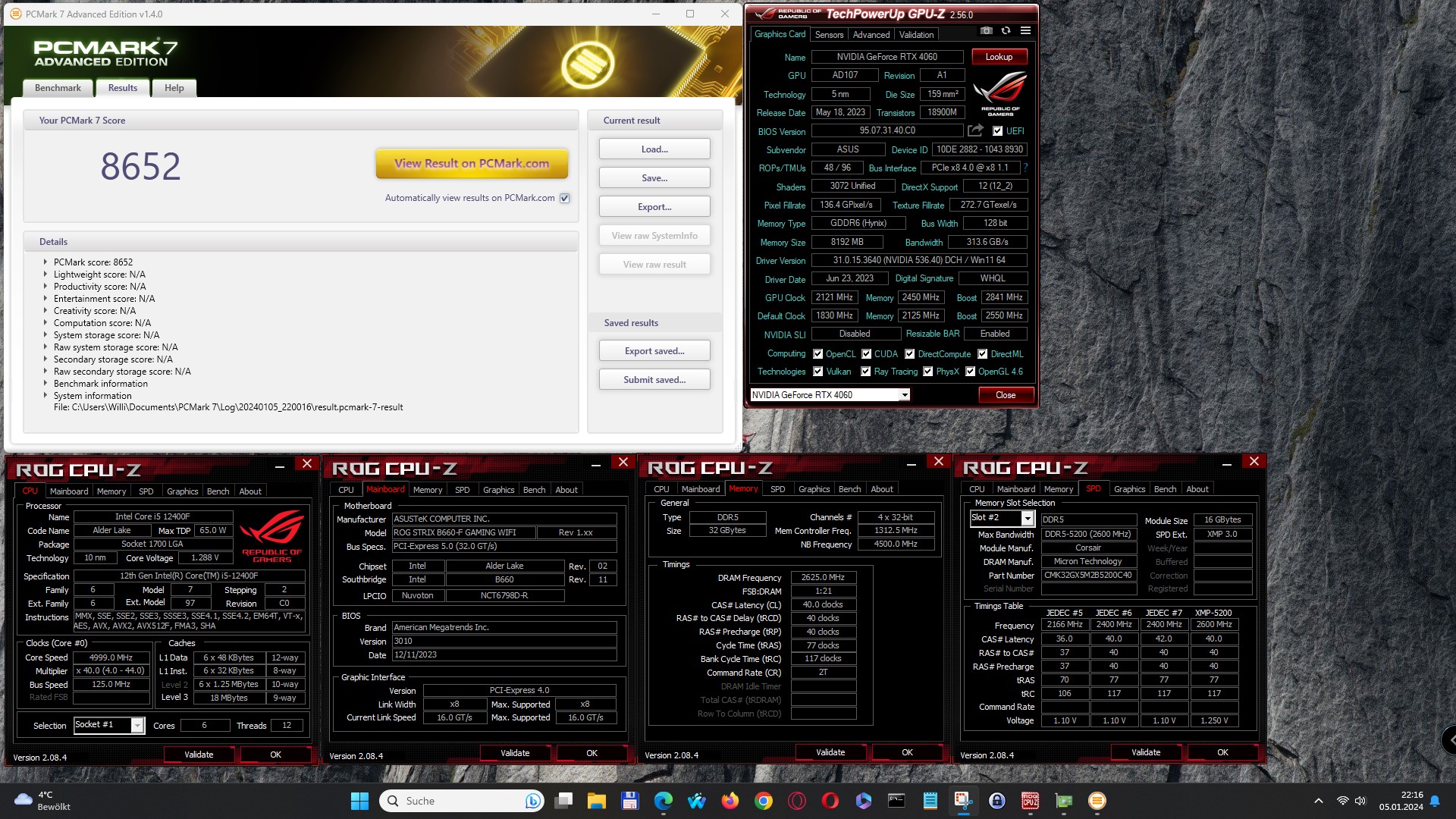Toggle the DirectML checkbox
Viewport: 1456px width, 819px height.
pos(983,354)
